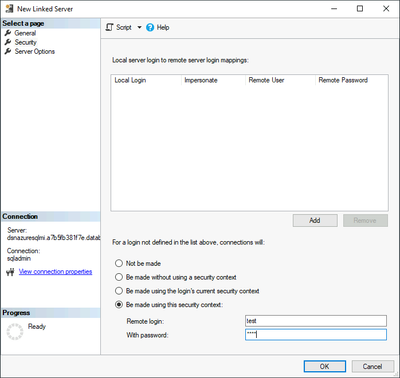Open the View connection properties link
The height and width of the screenshot is (378, 400).
point(55,272)
